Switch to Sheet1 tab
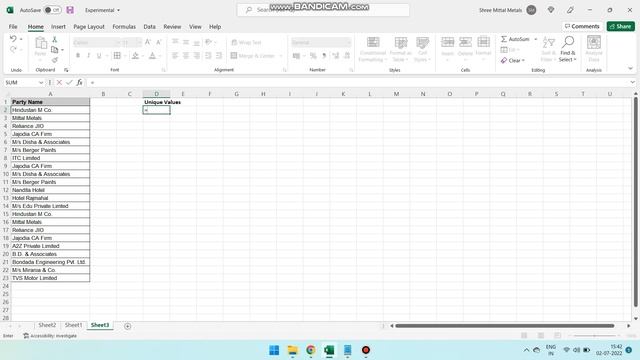This screenshot has height=360, width=640. 73,325
